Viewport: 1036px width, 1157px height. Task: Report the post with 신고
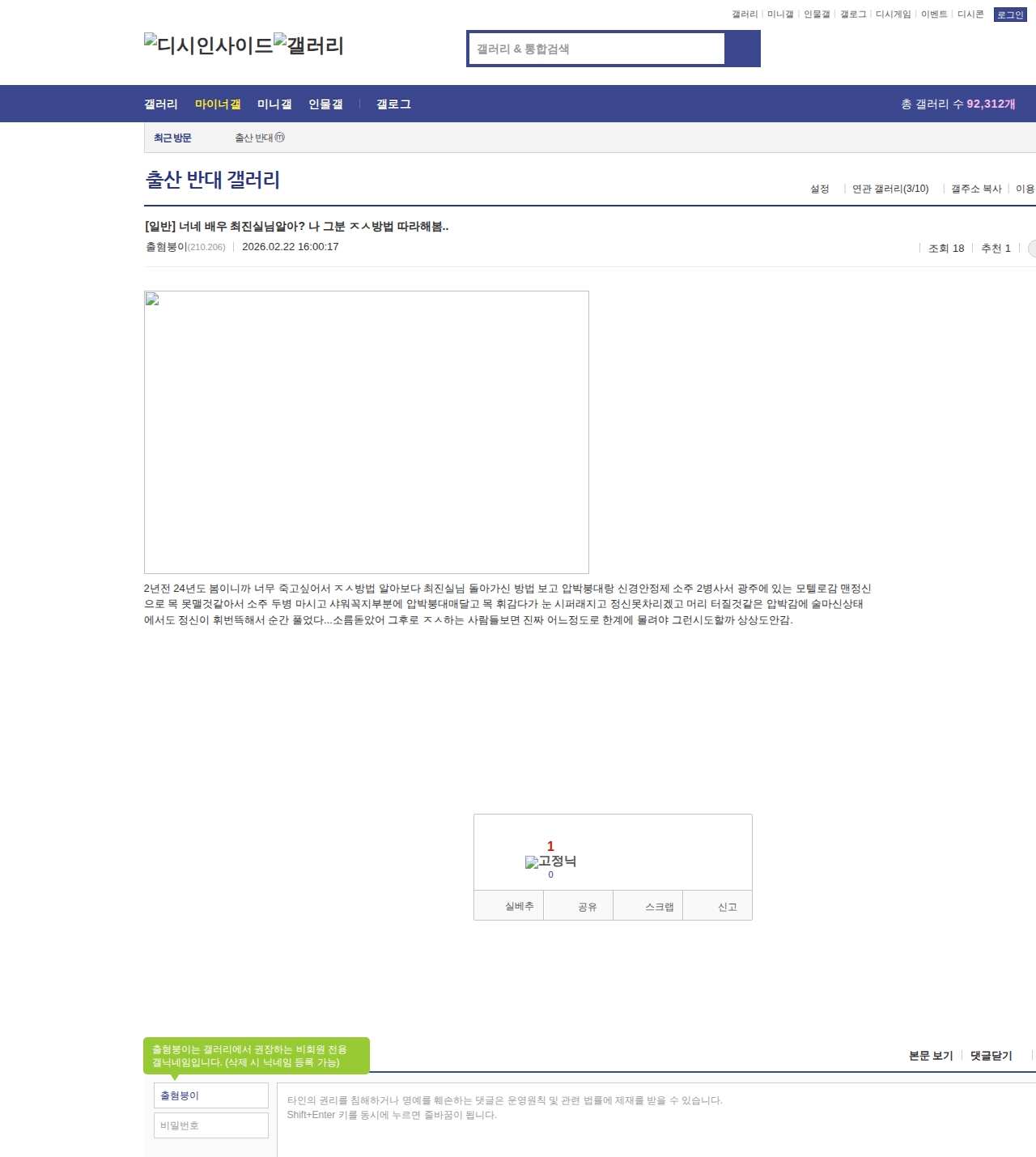pyautogui.click(x=727, y=907)
